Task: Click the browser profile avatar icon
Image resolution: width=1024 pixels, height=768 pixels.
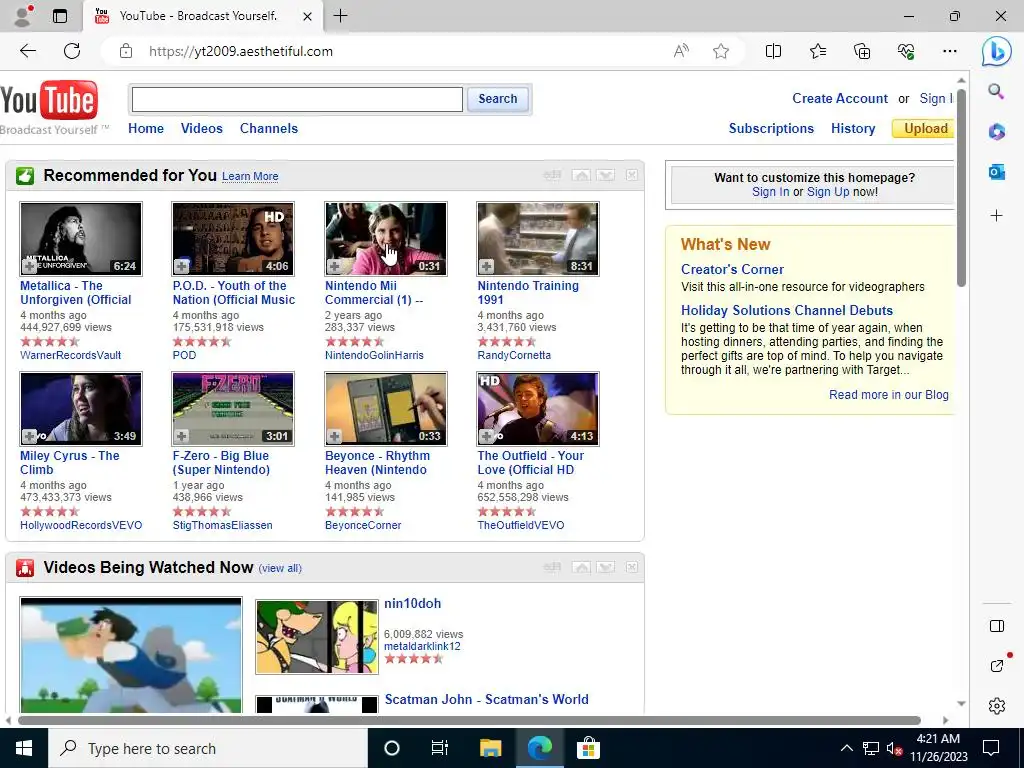Action: tap(24, 16)
